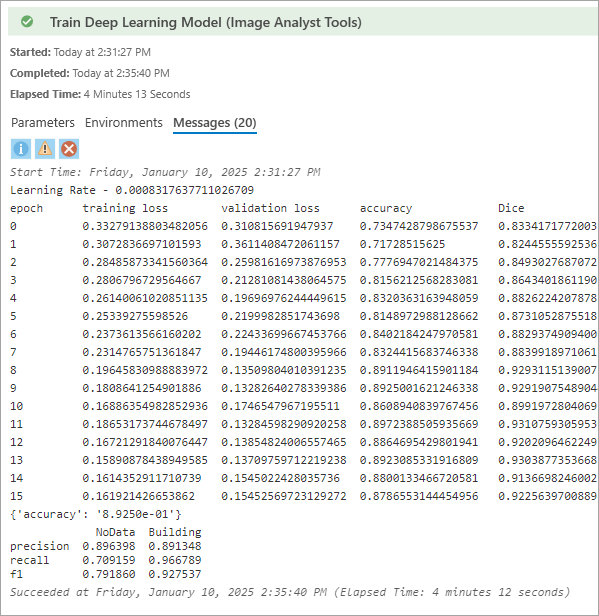Click the Elapsed Time line
The width and height of the screenshot is (599, 616).
(100, 94)
